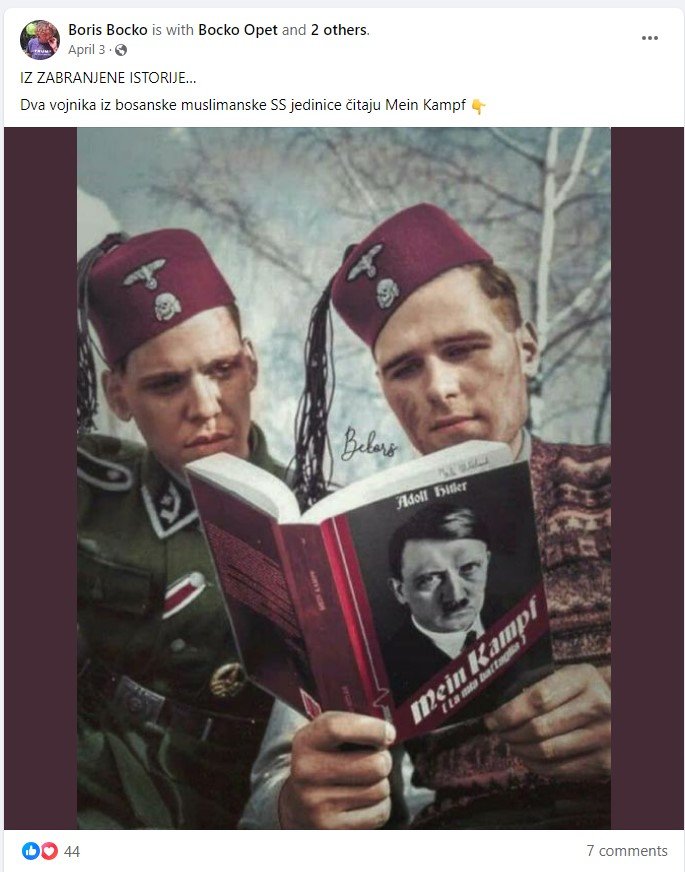This screenshot has width=685, height=872.
Task: Click the 'Dva vojnika iz bosanske' caption line
Action: [x=242, y=105]
